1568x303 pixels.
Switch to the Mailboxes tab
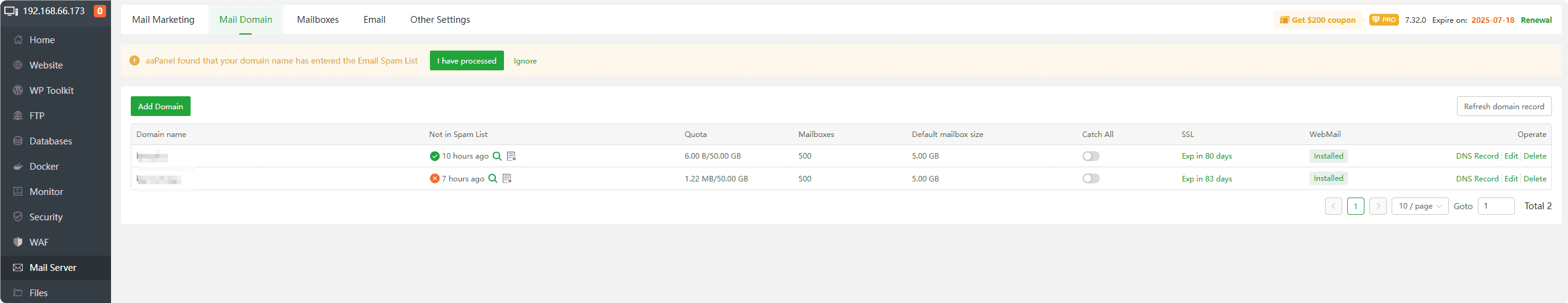(318, 20)
